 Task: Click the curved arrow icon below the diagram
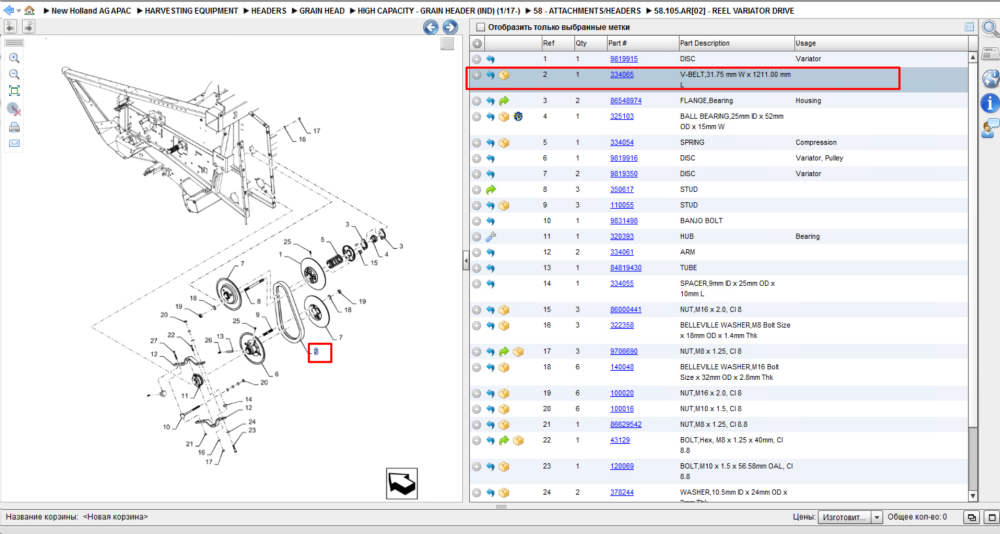(x=402, y=484)
